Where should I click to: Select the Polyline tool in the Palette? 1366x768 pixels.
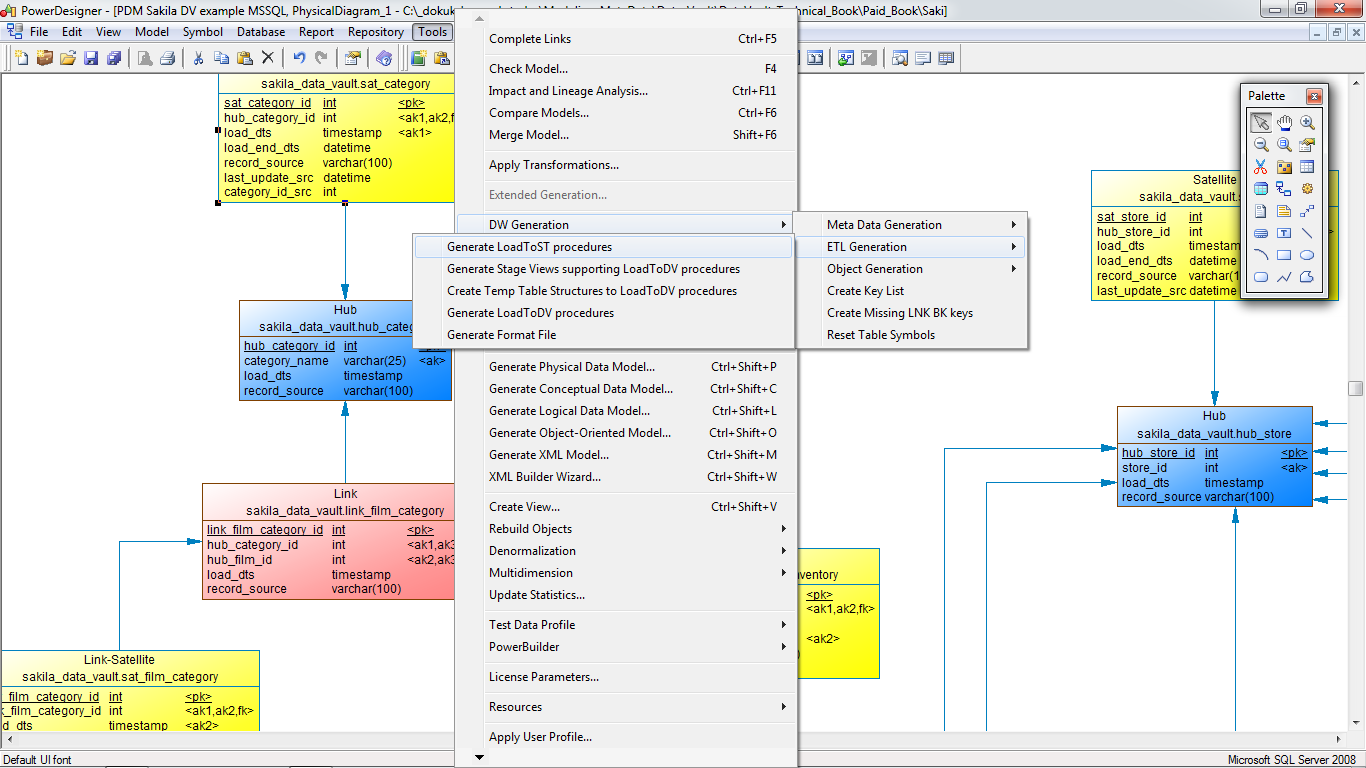(x=1284, y=277)
